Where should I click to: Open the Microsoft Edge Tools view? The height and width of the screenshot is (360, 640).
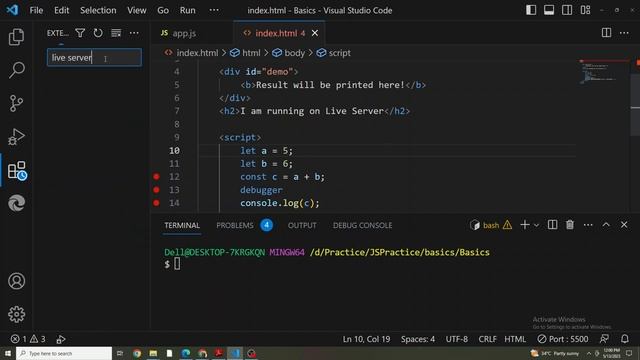[16, 203]
